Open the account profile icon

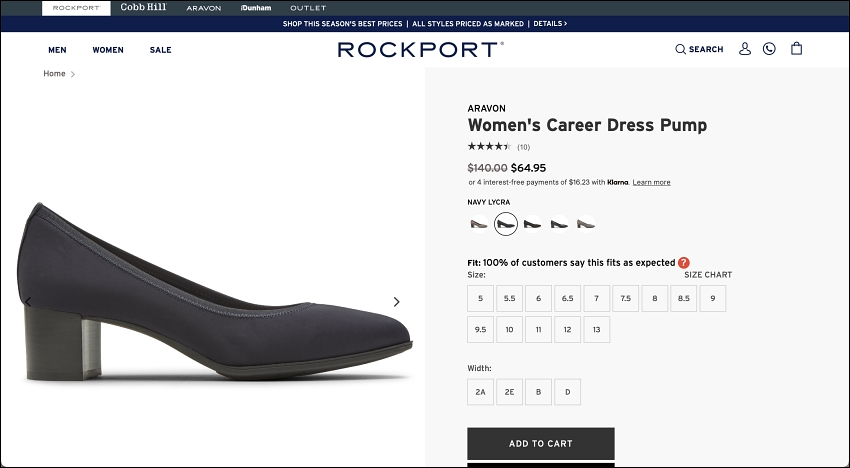(x=745, y=49)
